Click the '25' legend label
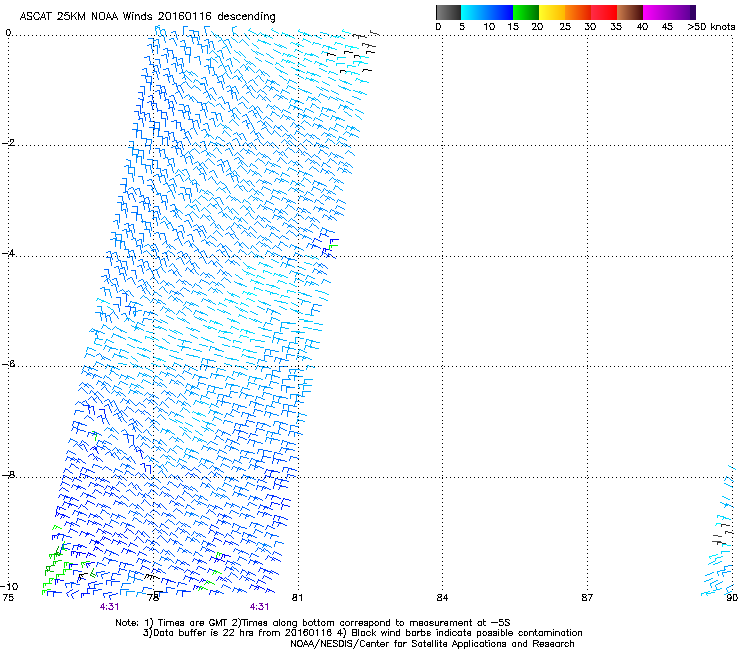The width and height of the screenshot is (740, 650). coord(565,27)
